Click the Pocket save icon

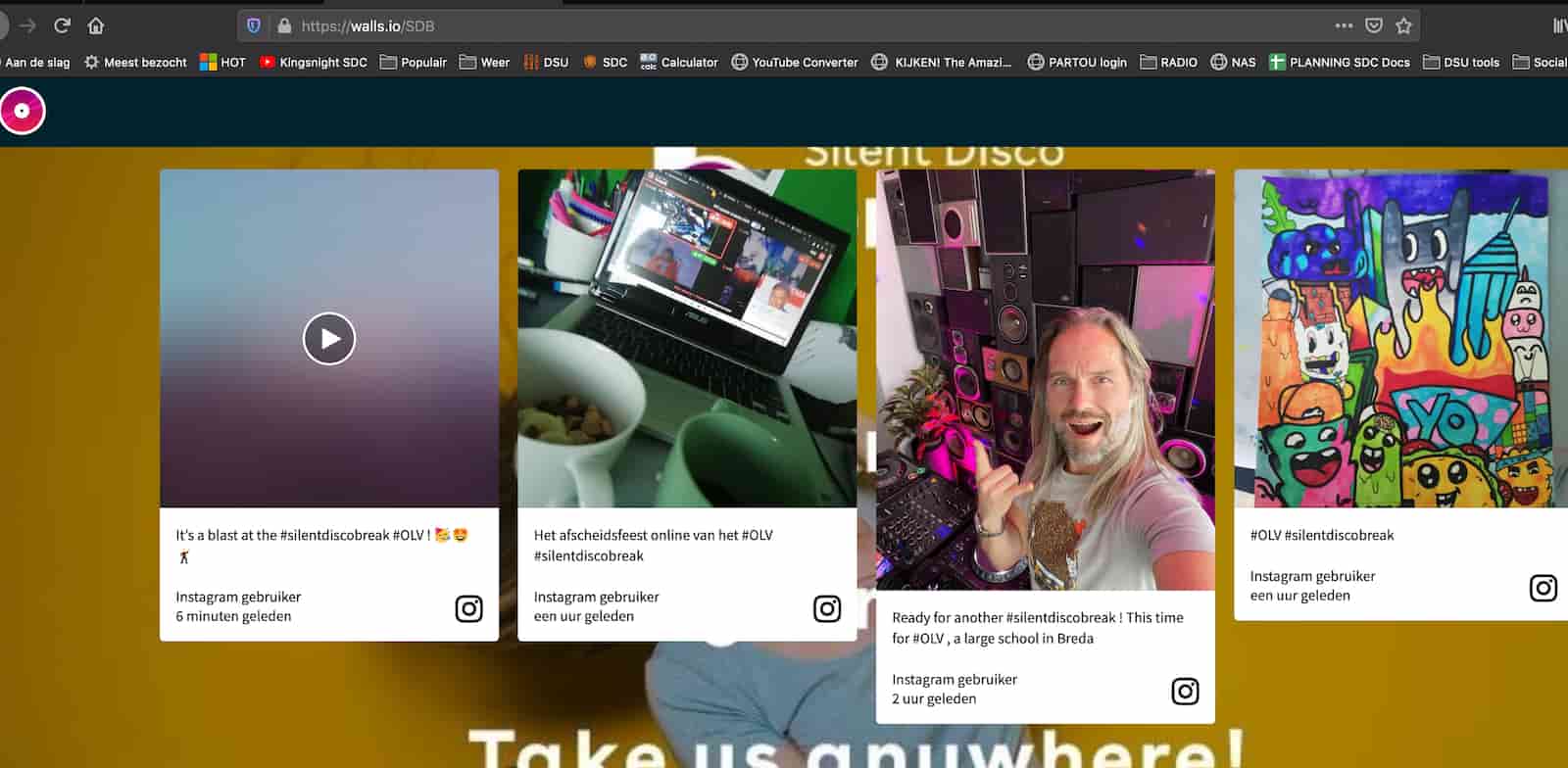[x=1374, y=25]
